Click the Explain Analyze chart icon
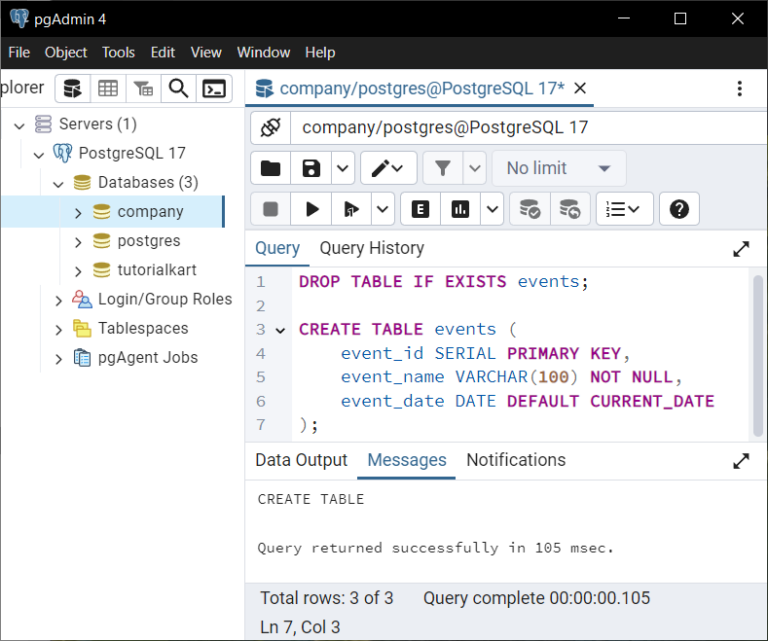 [460, 209]
